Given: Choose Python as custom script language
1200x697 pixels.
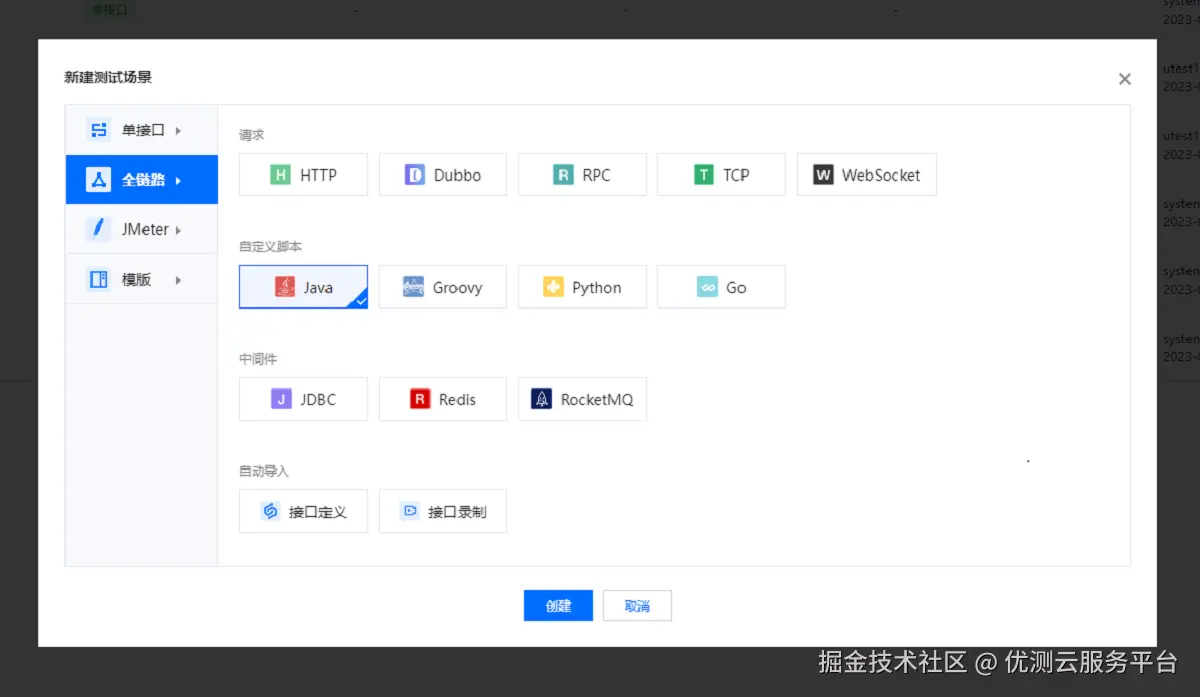Looking at the screenshot, I should click(x=582, y=287).
